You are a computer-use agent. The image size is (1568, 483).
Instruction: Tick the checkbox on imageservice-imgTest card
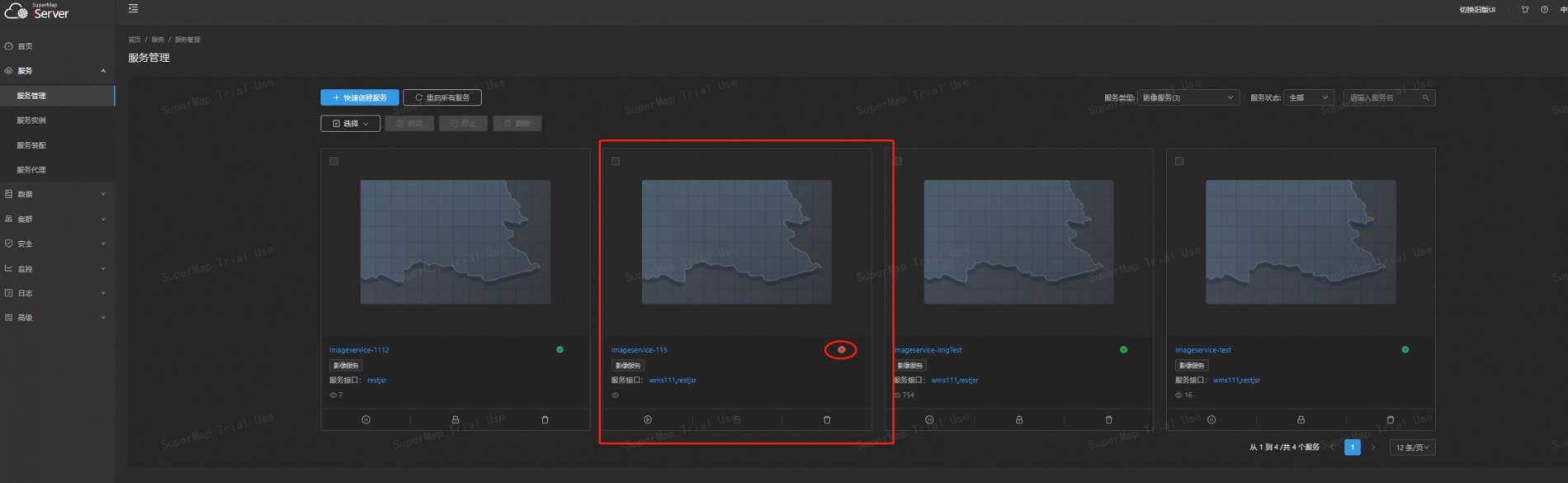(x=898, y=161)
